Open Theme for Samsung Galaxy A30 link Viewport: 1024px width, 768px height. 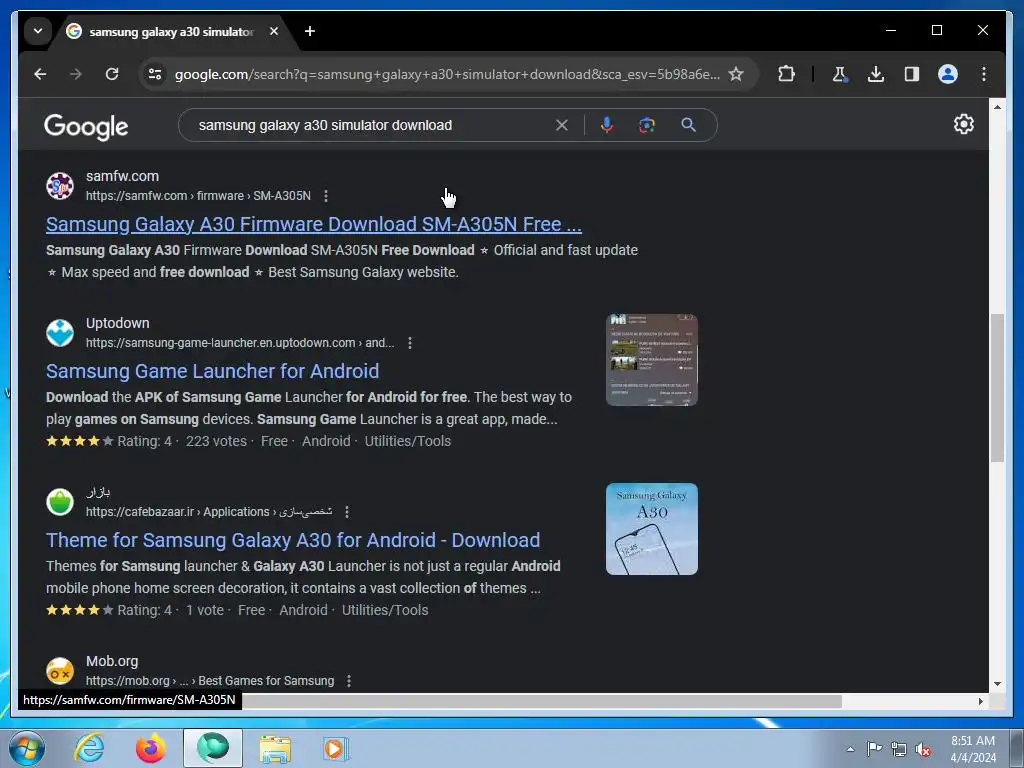click(293, 540)
